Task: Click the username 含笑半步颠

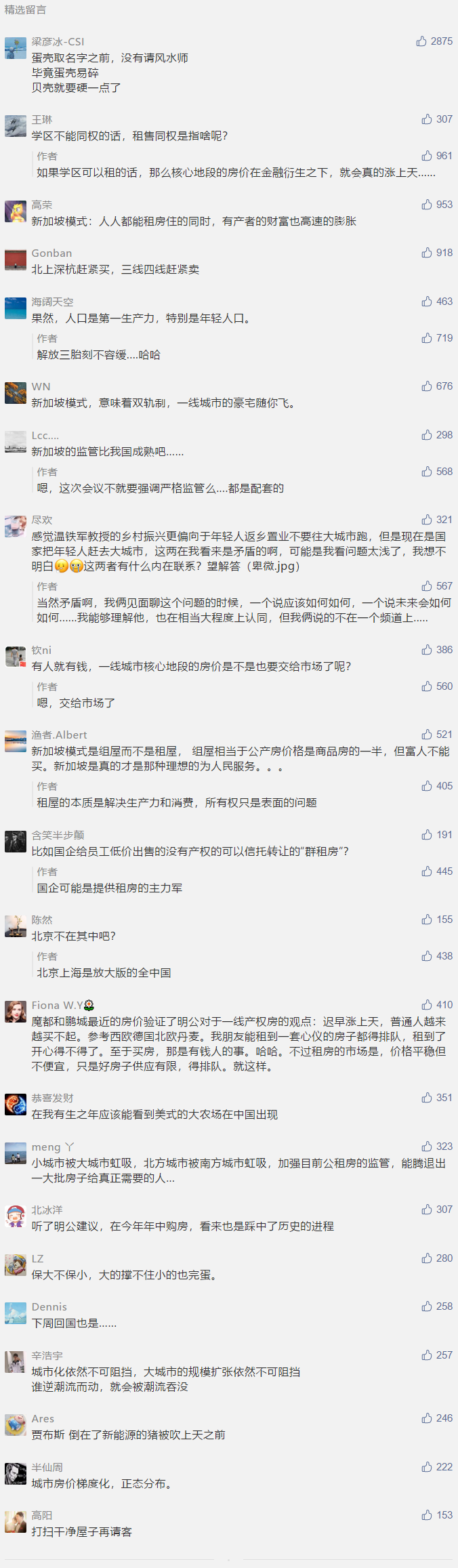Action: [58, 835]
